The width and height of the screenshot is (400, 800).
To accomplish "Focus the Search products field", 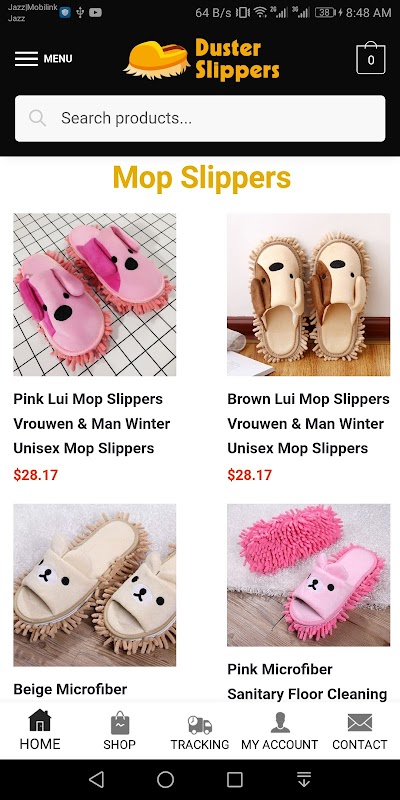I will pos(200,118).
